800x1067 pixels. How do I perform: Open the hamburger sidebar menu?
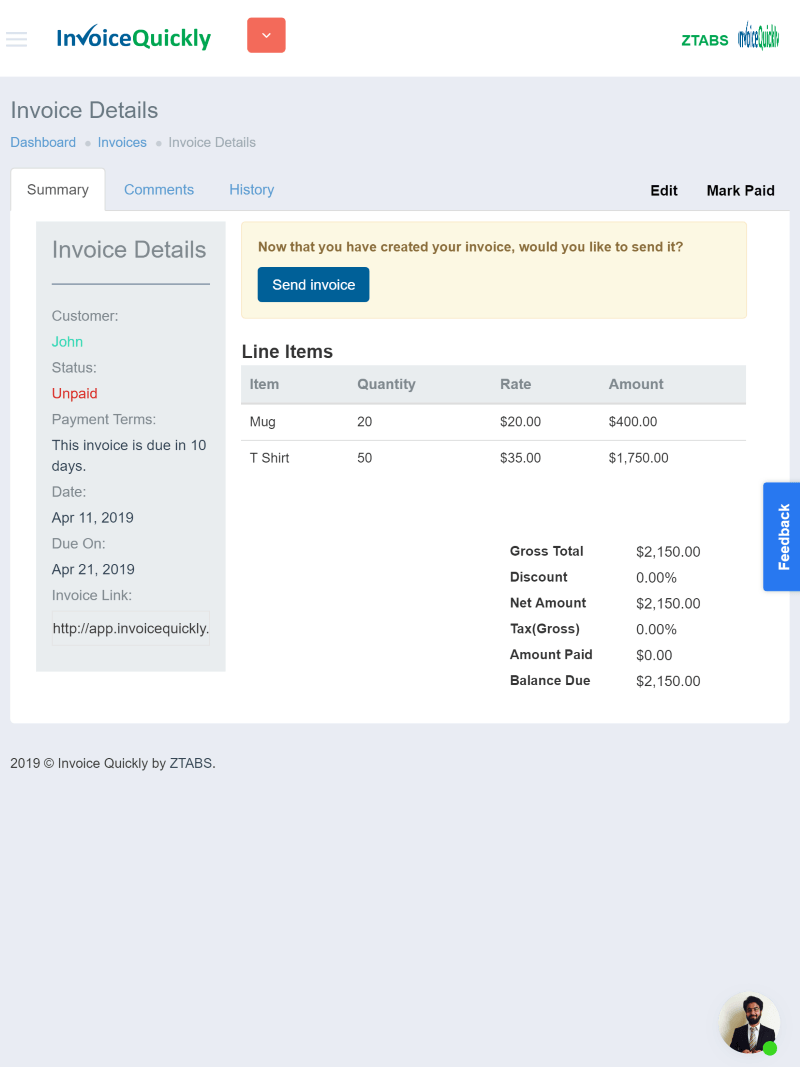point(16,39)
